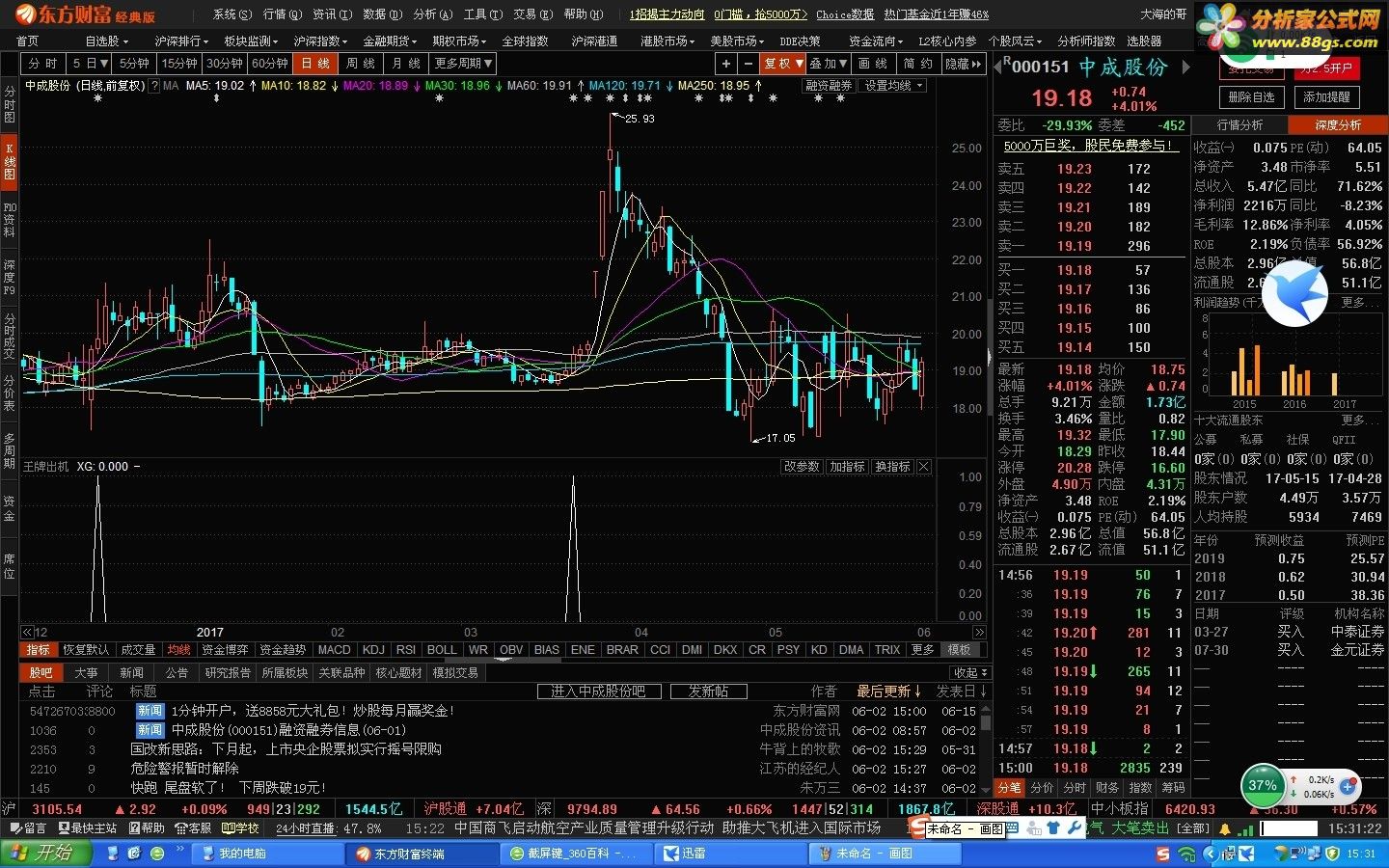Open Windows 开始 start button

pos(45,854)
